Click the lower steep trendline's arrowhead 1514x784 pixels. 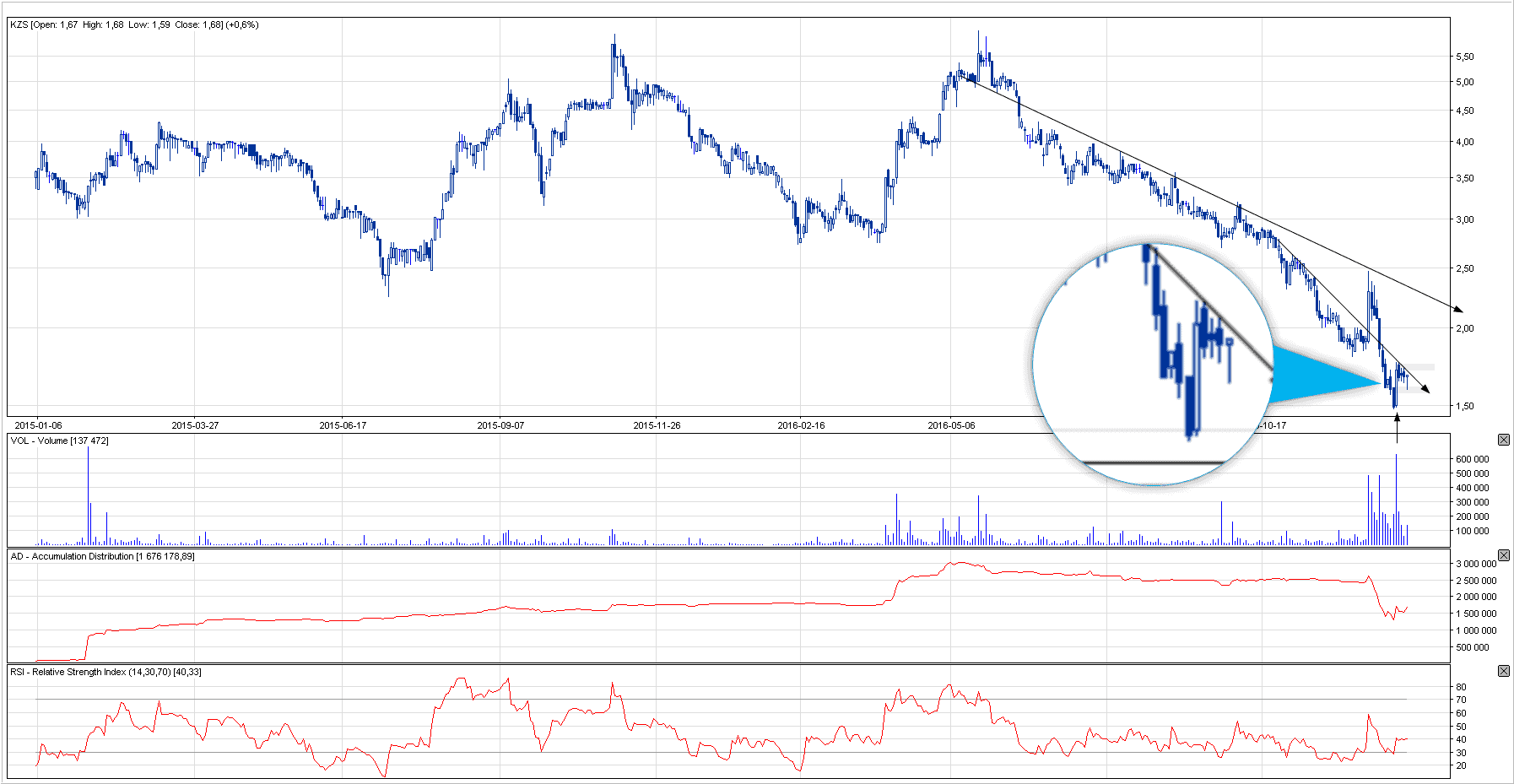[1425, 389]
